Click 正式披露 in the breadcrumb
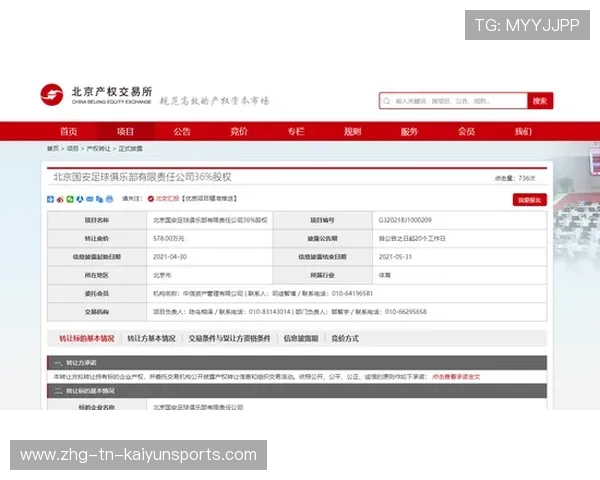This screenshot has height=480, width=600. point(130,149)
